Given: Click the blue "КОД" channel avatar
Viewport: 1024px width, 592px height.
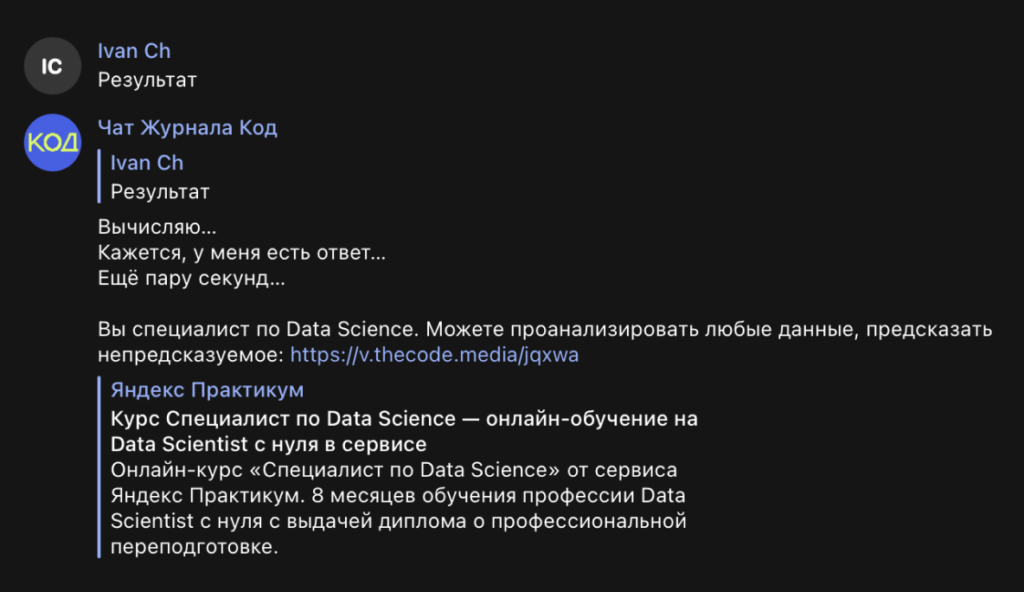Looking at the screenshot, I should (52, 143).
